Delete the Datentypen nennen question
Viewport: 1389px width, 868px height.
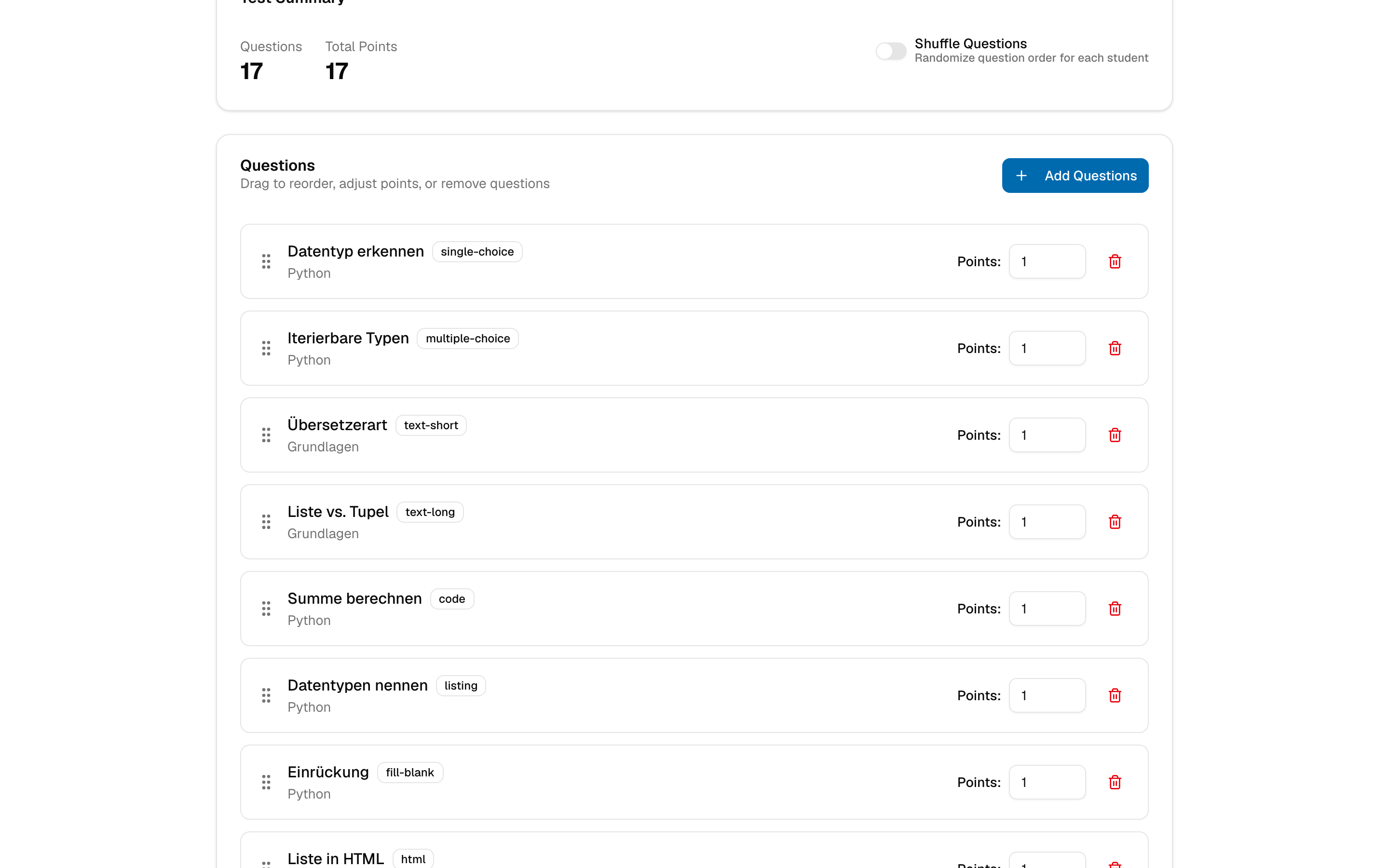[x=1115, y=695]
